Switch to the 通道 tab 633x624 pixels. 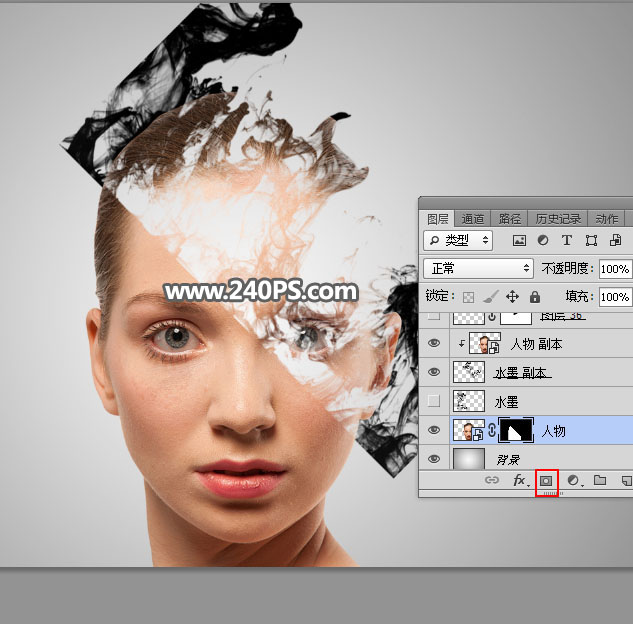(x=473, y=219)
